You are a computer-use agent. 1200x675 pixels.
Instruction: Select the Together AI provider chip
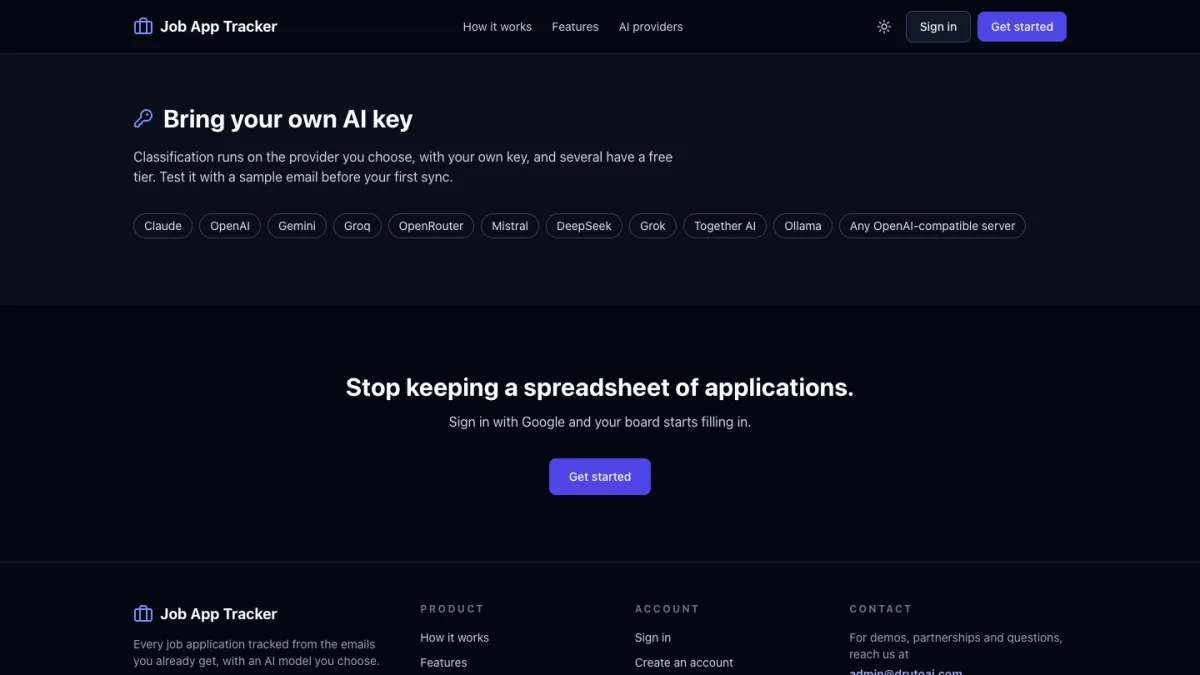pyautogui.click(x=725, y=226)
